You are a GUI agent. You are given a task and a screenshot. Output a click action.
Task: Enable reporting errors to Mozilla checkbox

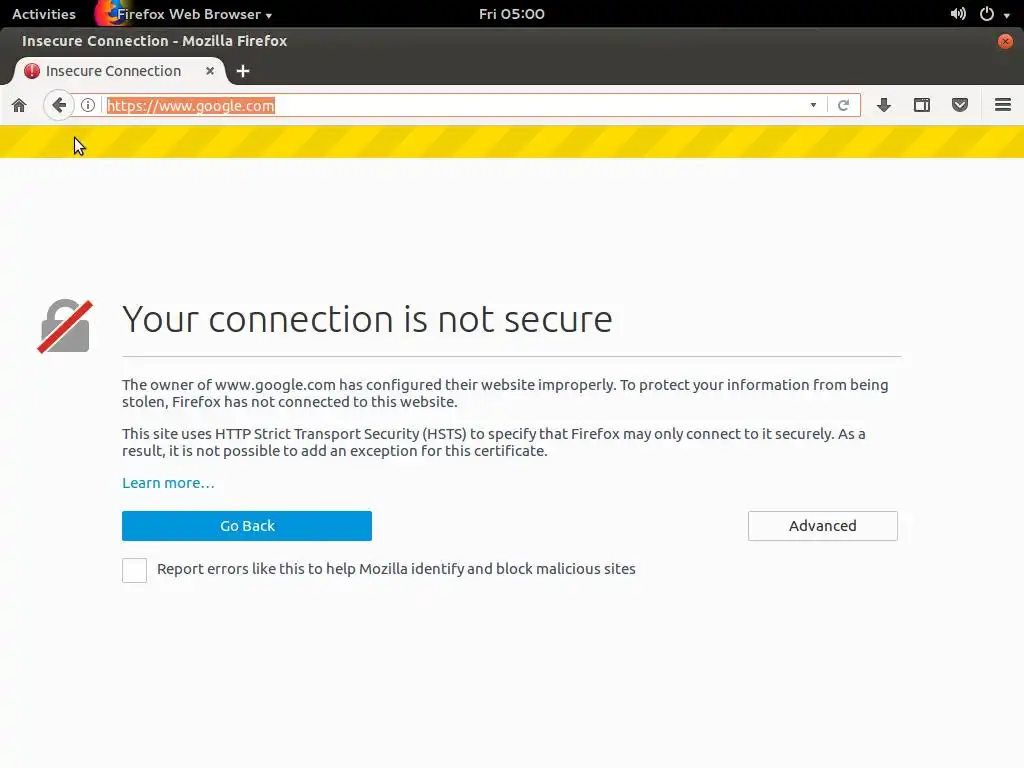135,570
